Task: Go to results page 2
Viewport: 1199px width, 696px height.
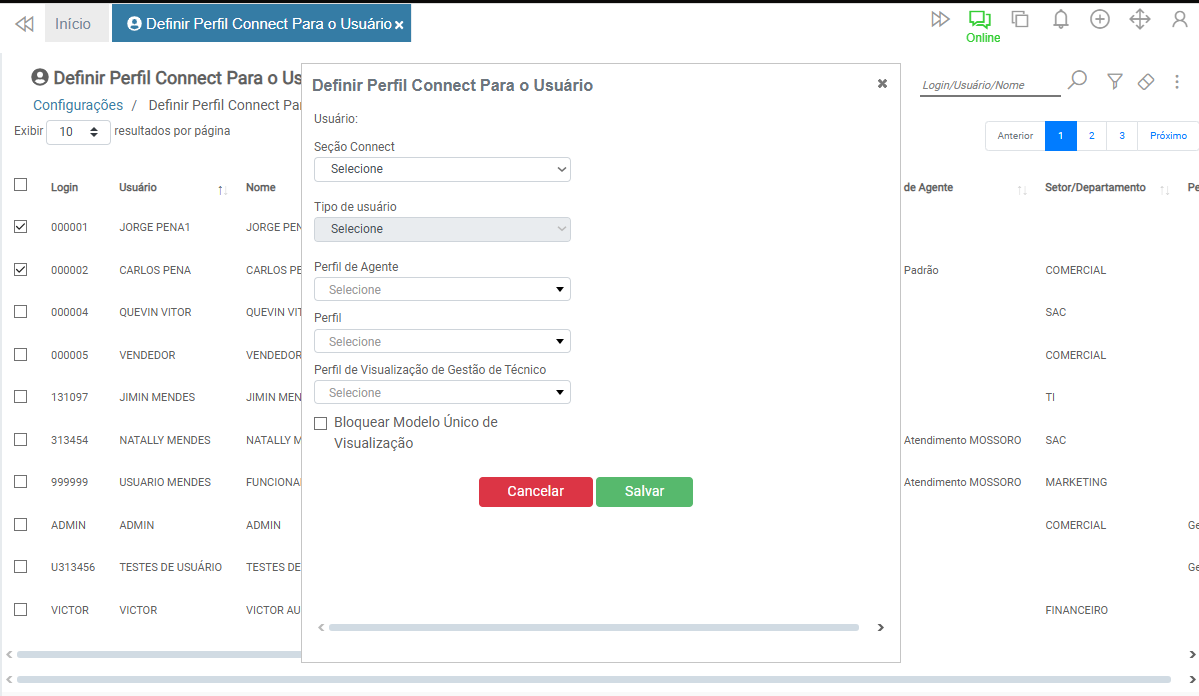Action: 1091,136
